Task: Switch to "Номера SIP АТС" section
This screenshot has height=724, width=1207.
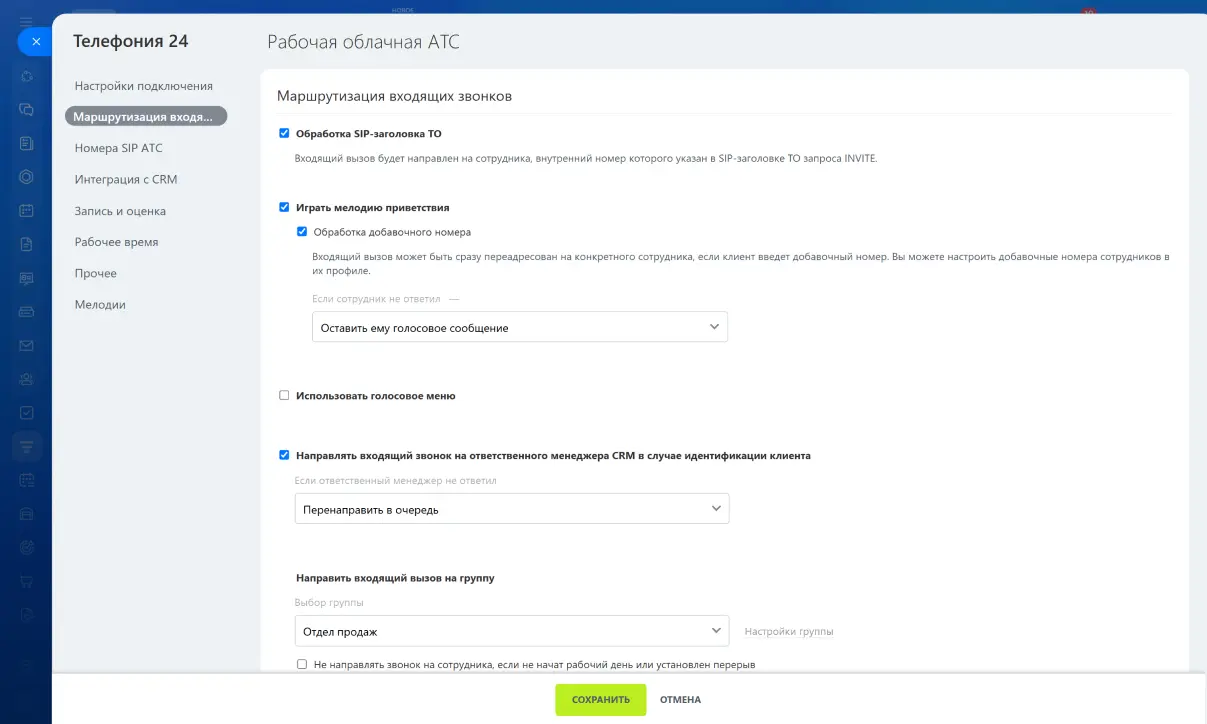Action: click(x=118, y=148)
